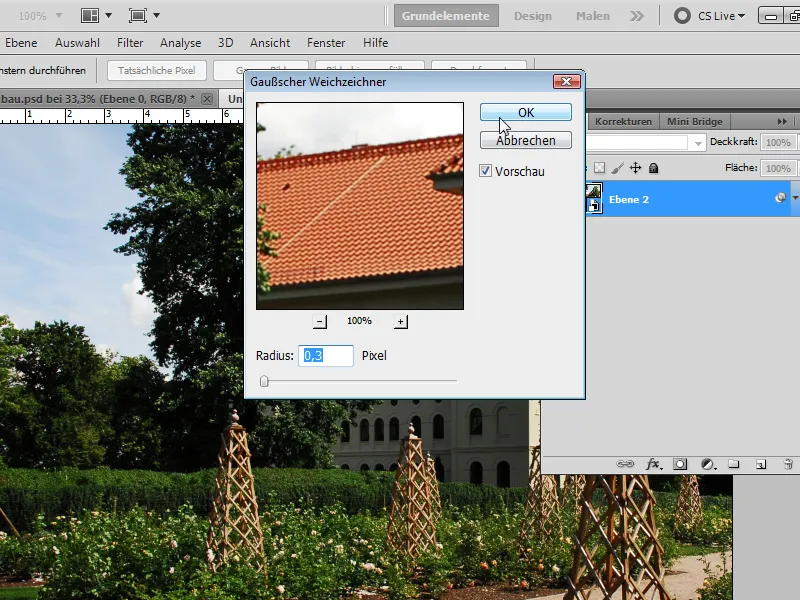This screenshot has height=600, width=800.
Task: Select the bau.psd document tab
Action: tap(97, 99)
